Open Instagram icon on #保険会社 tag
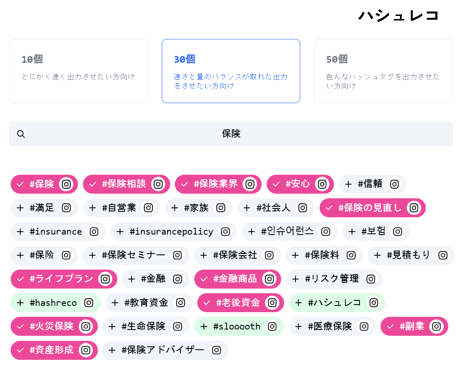The width and height of the screenshot is (471, 380). [x=269, y=255]
